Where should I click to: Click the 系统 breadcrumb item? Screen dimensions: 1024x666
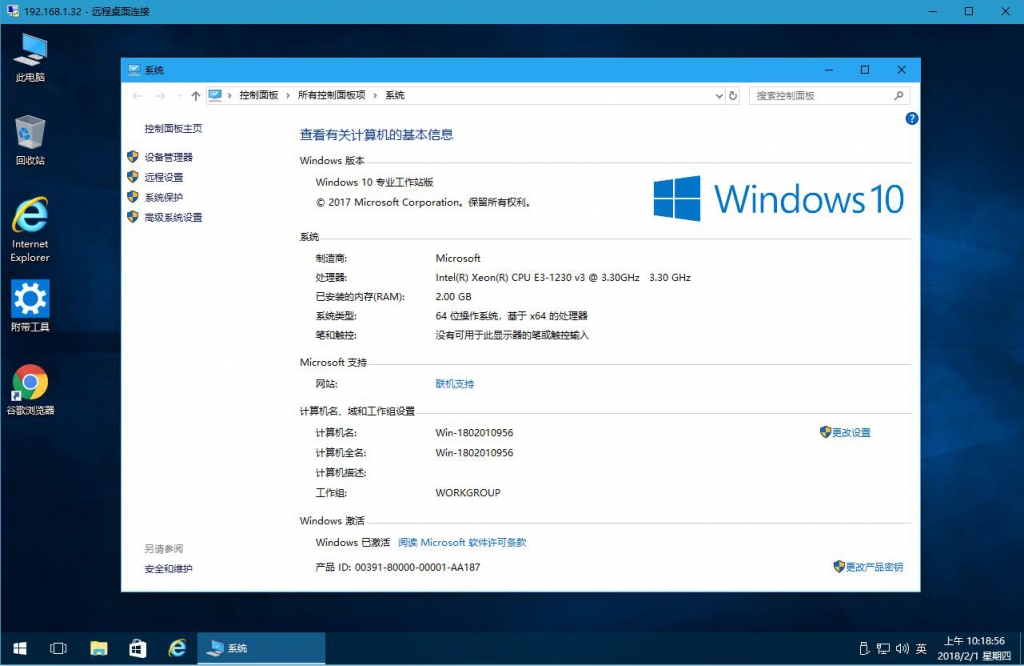395,95
